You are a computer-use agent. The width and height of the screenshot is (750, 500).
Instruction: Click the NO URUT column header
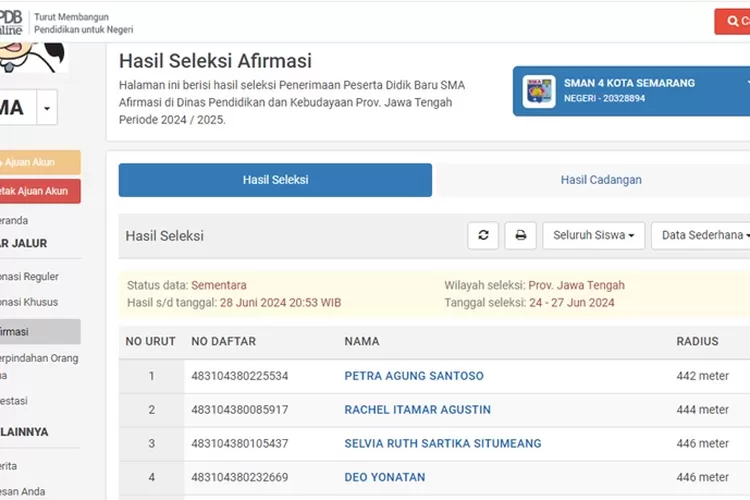click(151, 342)
